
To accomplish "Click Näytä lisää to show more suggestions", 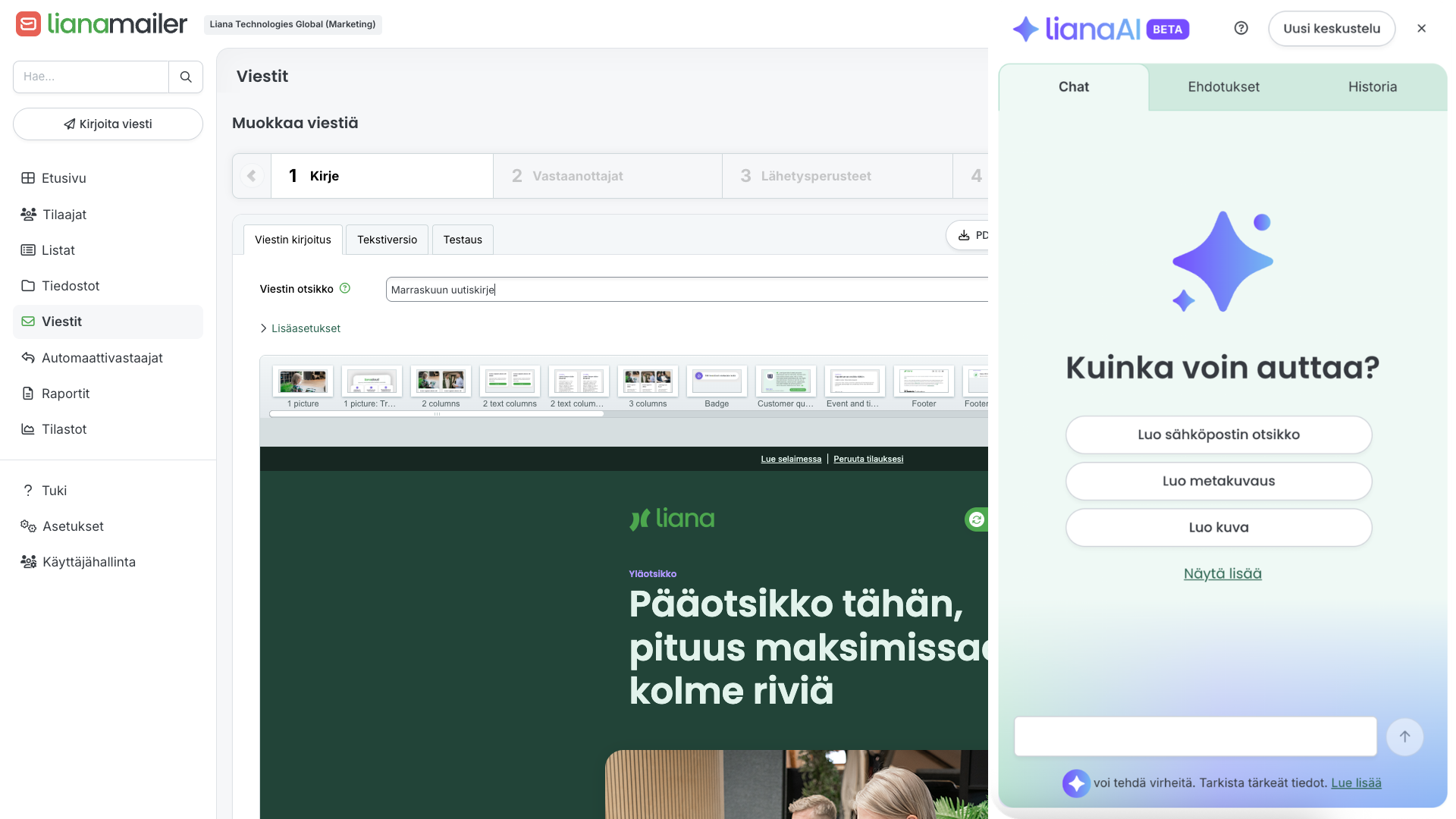I will pos(1222,573).
